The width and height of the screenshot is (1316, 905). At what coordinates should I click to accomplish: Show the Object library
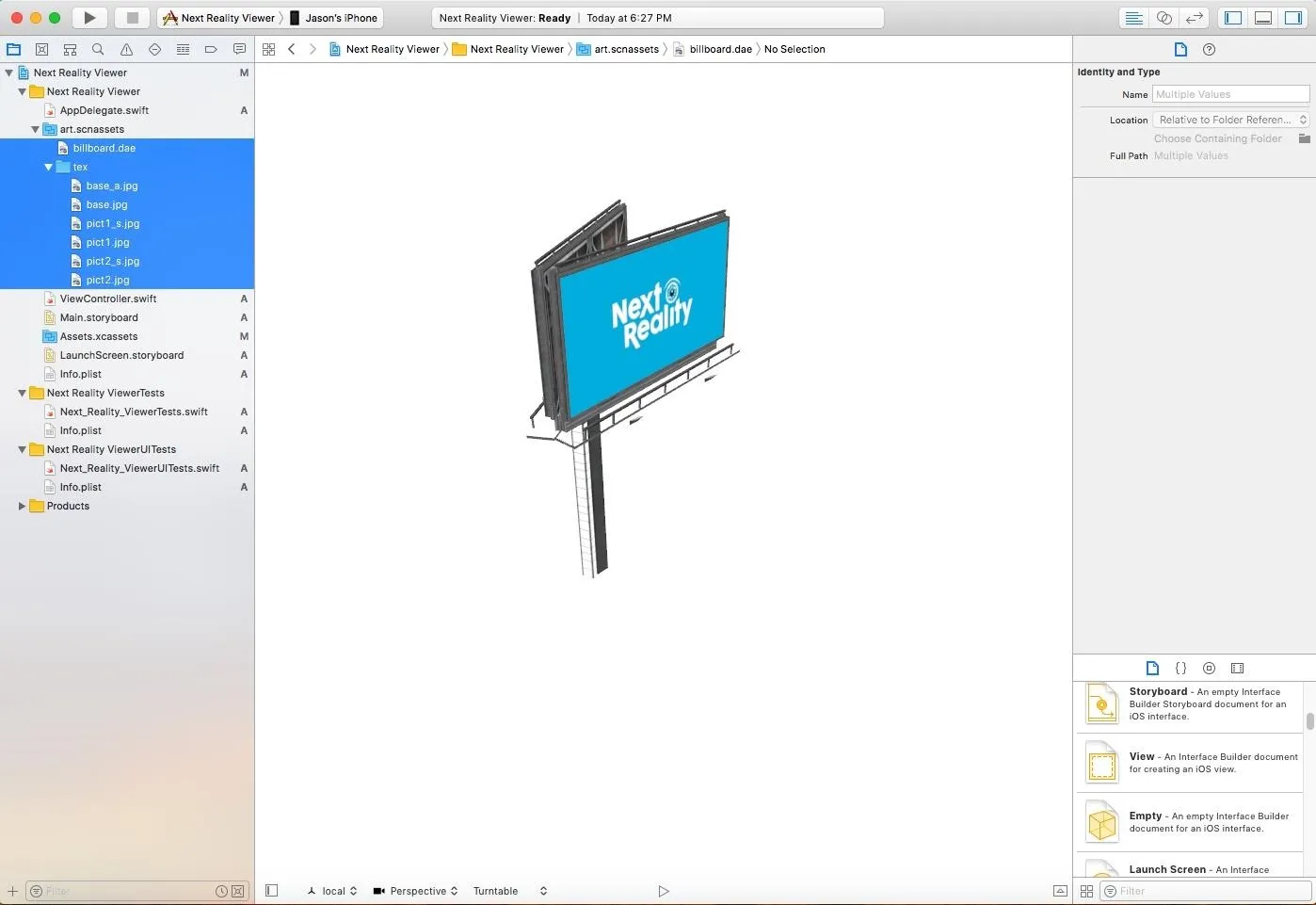tap(1210, 668)
